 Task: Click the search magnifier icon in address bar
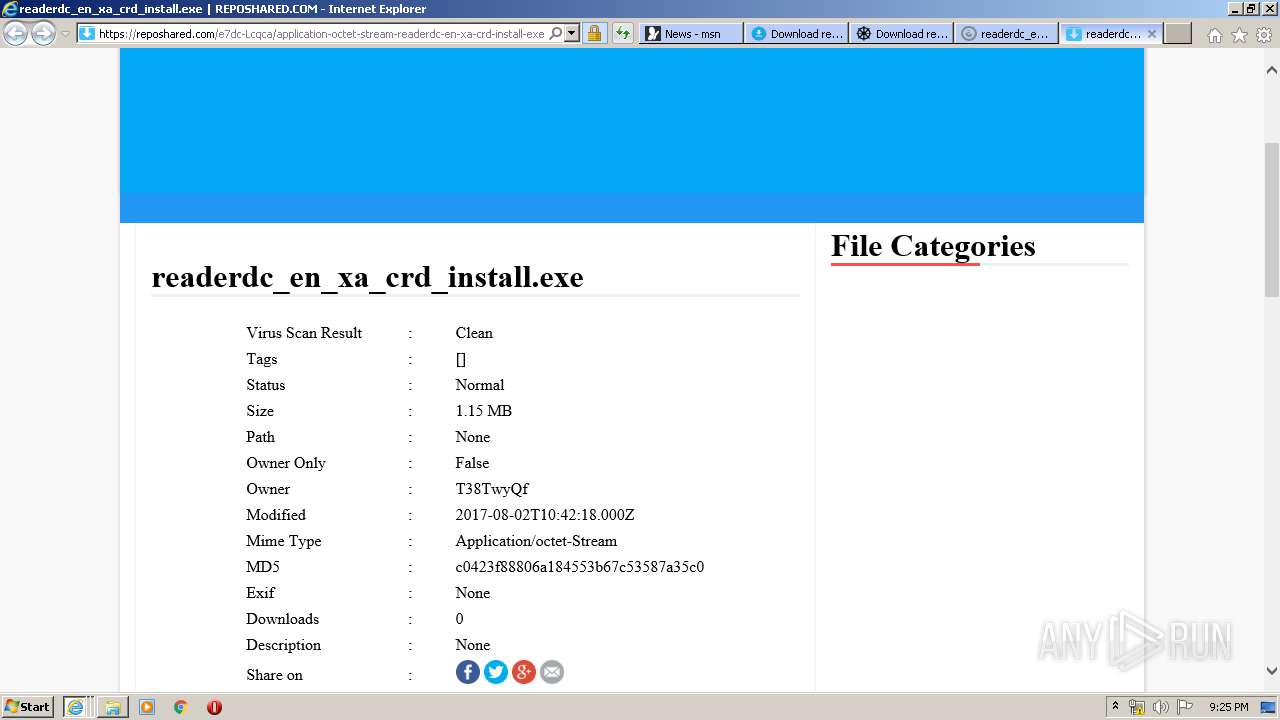click(556, 33)
